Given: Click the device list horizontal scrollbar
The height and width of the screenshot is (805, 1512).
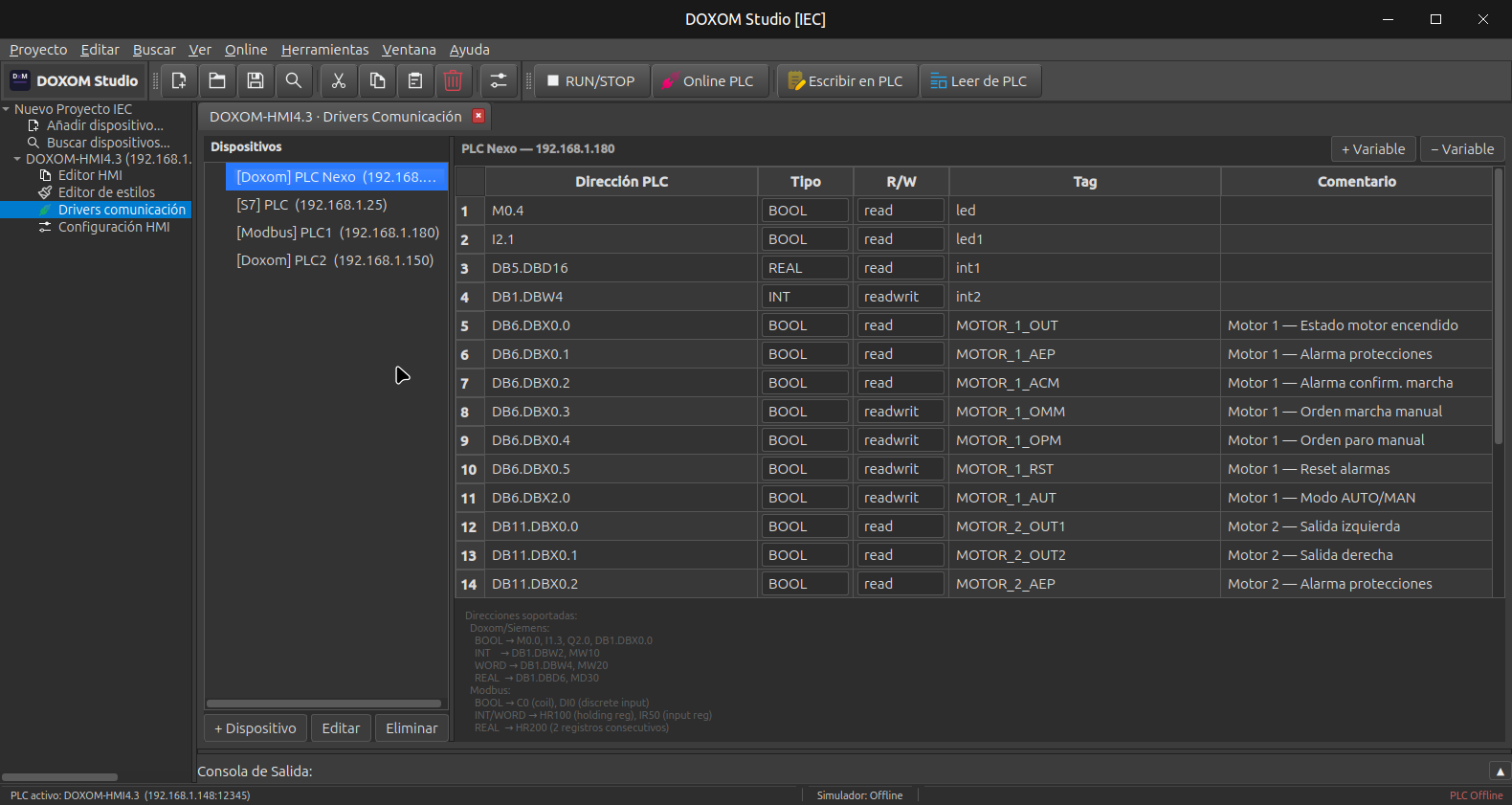Looking at the screenshot, I should pos(323,704).
